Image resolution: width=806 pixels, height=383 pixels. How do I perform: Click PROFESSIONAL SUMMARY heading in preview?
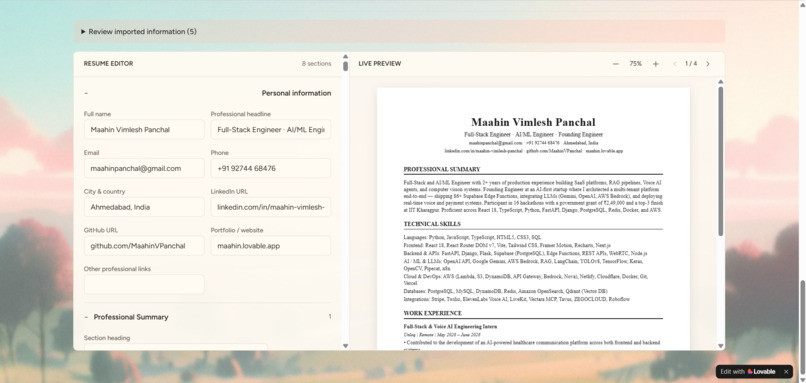point(442,169)
